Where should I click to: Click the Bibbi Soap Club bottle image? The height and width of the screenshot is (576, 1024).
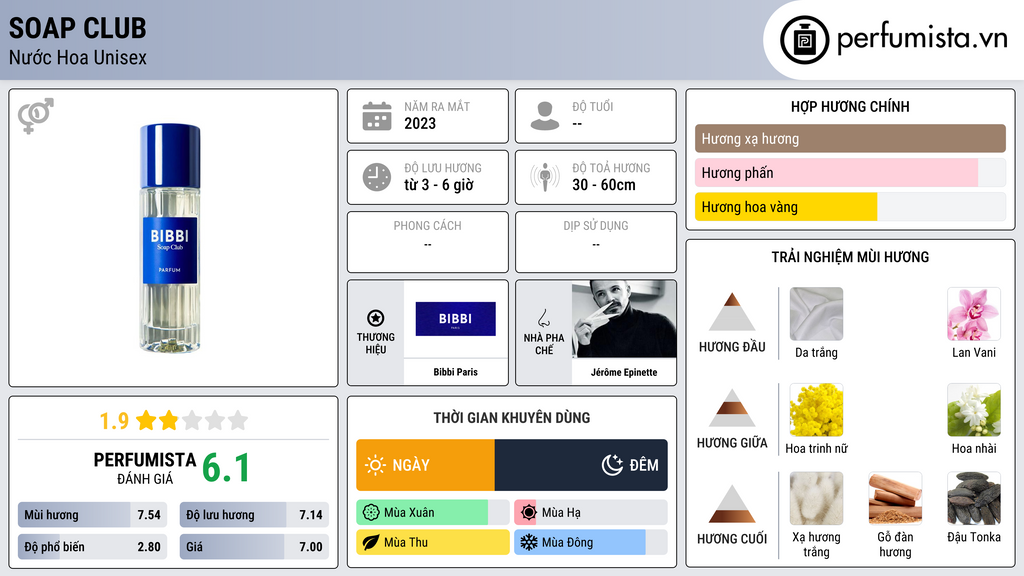tap(170, 238)
